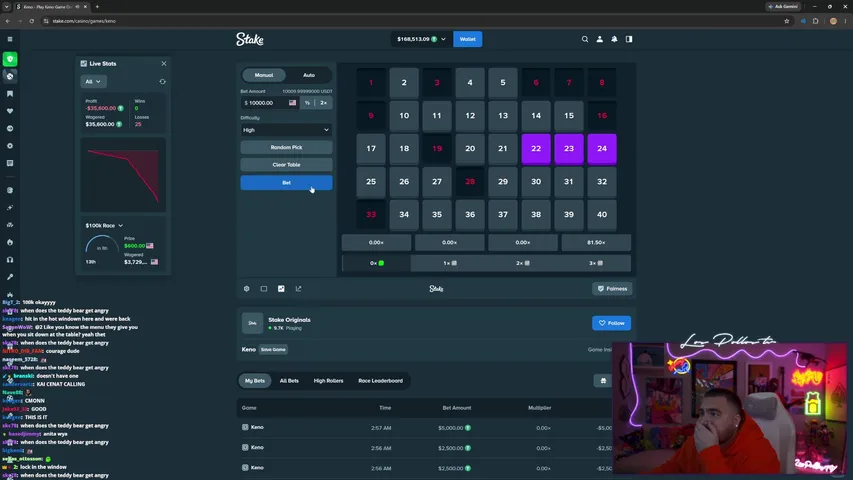Click the blue Bet button

[286, 183]
